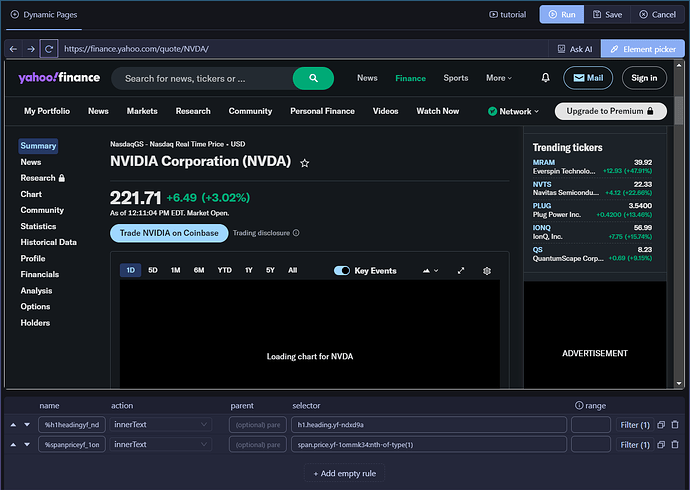Click Add empty rule button
690x490 pixels.
345,474
